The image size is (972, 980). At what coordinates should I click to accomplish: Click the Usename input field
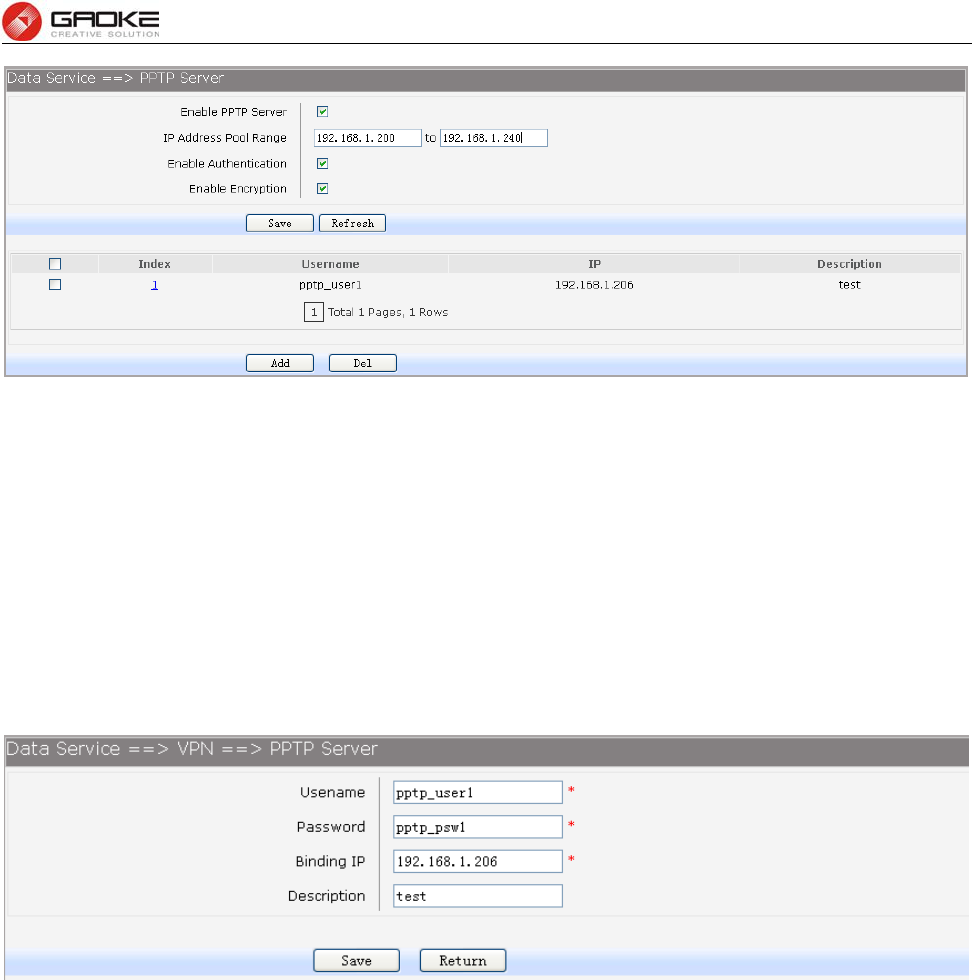tap(478, 792)
